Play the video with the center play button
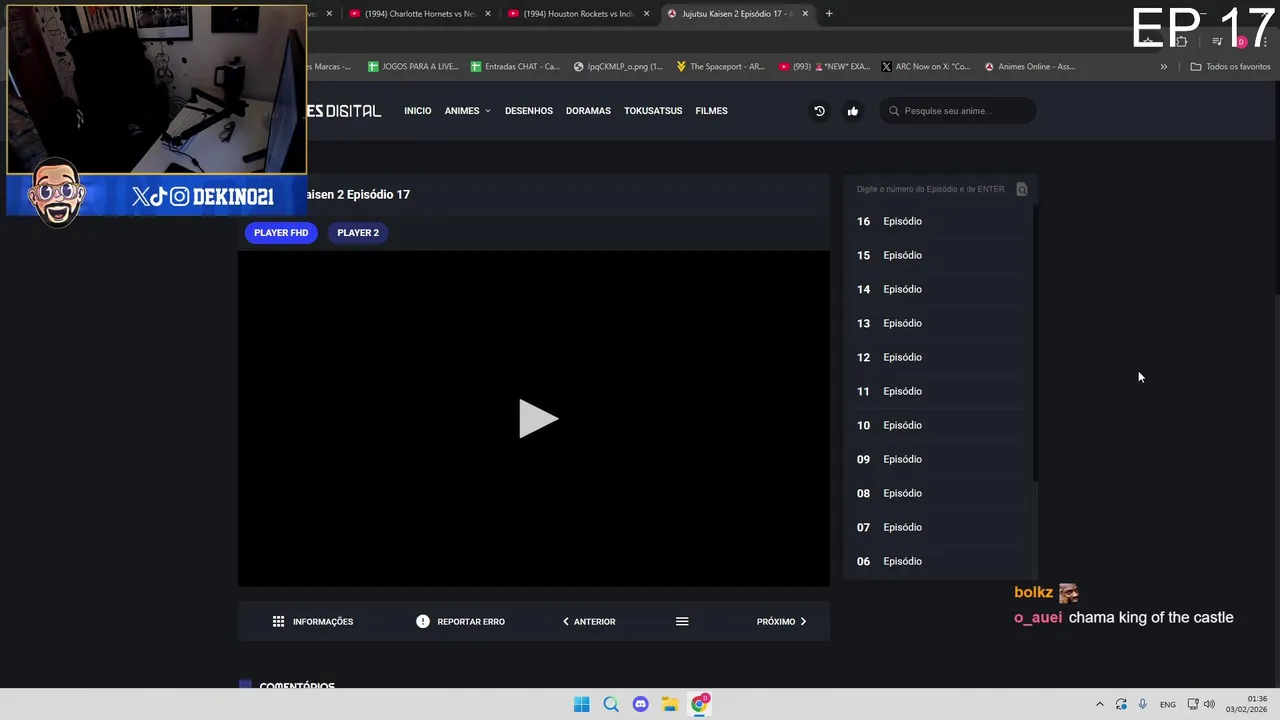This screenshot has height=720, width=1280. 538,419
